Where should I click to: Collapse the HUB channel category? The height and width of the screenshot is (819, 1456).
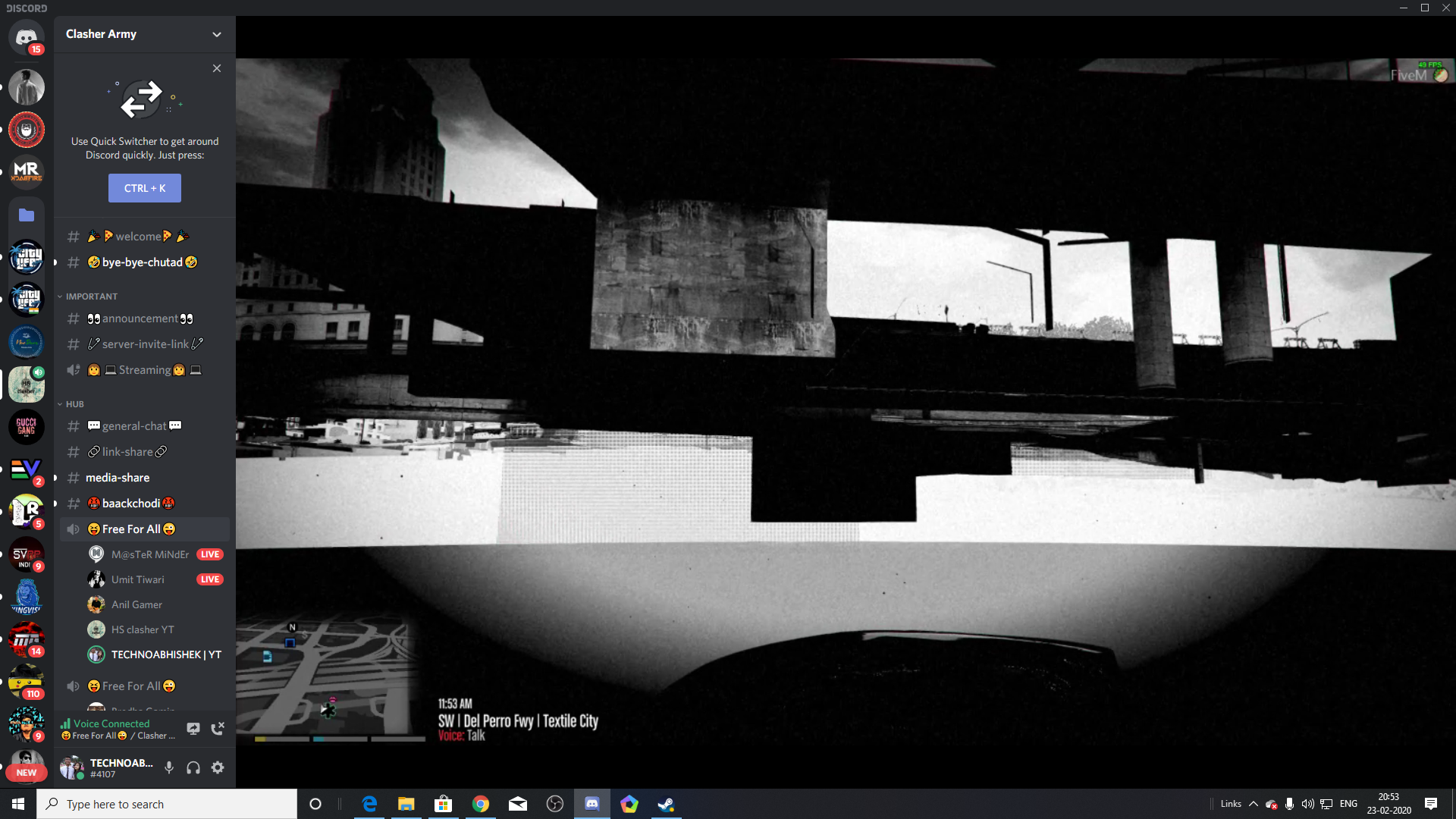(74, 403)
